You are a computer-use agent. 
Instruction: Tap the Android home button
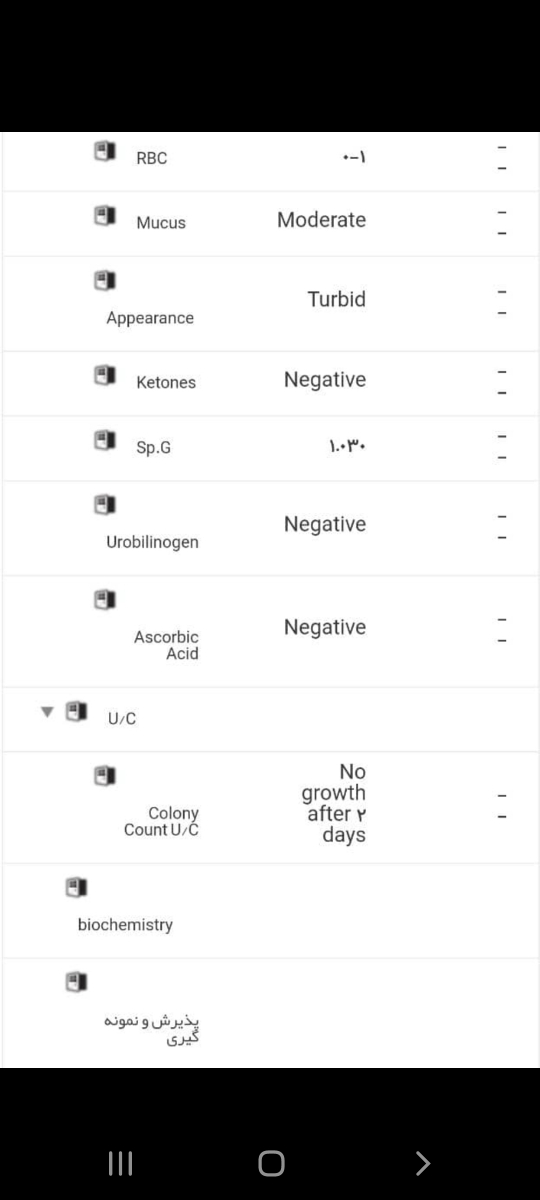271,1163
